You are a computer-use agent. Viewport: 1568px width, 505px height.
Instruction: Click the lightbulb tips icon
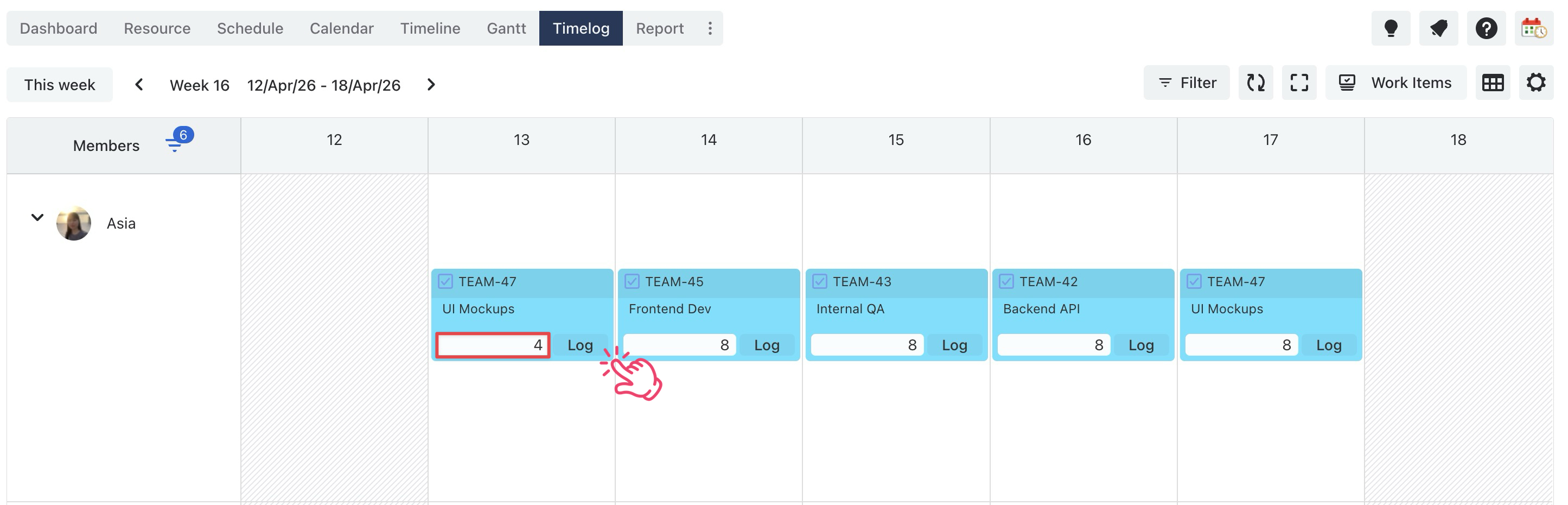point(1390,28)
